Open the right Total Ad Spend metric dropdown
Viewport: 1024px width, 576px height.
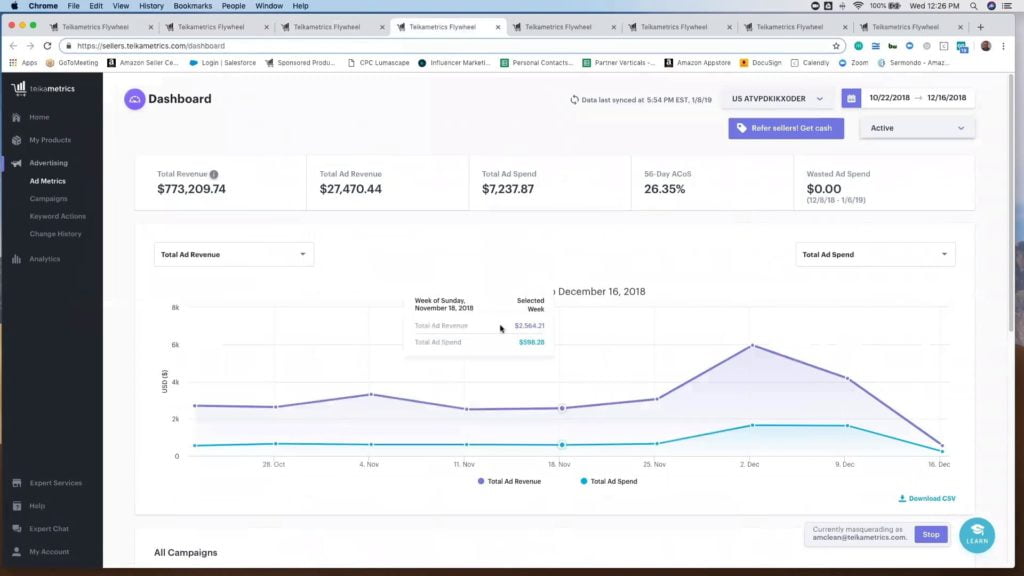(x=875, y=255)
